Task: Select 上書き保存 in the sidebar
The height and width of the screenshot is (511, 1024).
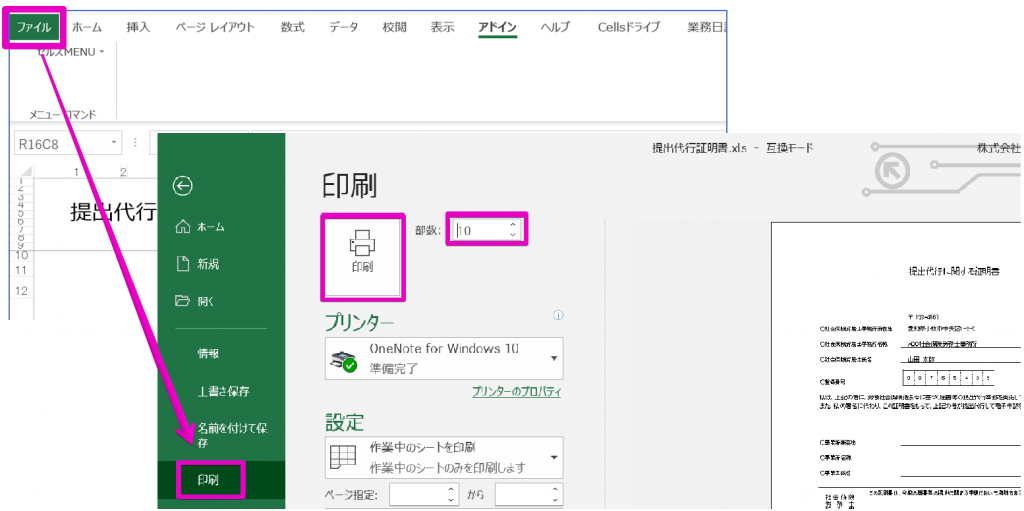Action: pos(223,390)
